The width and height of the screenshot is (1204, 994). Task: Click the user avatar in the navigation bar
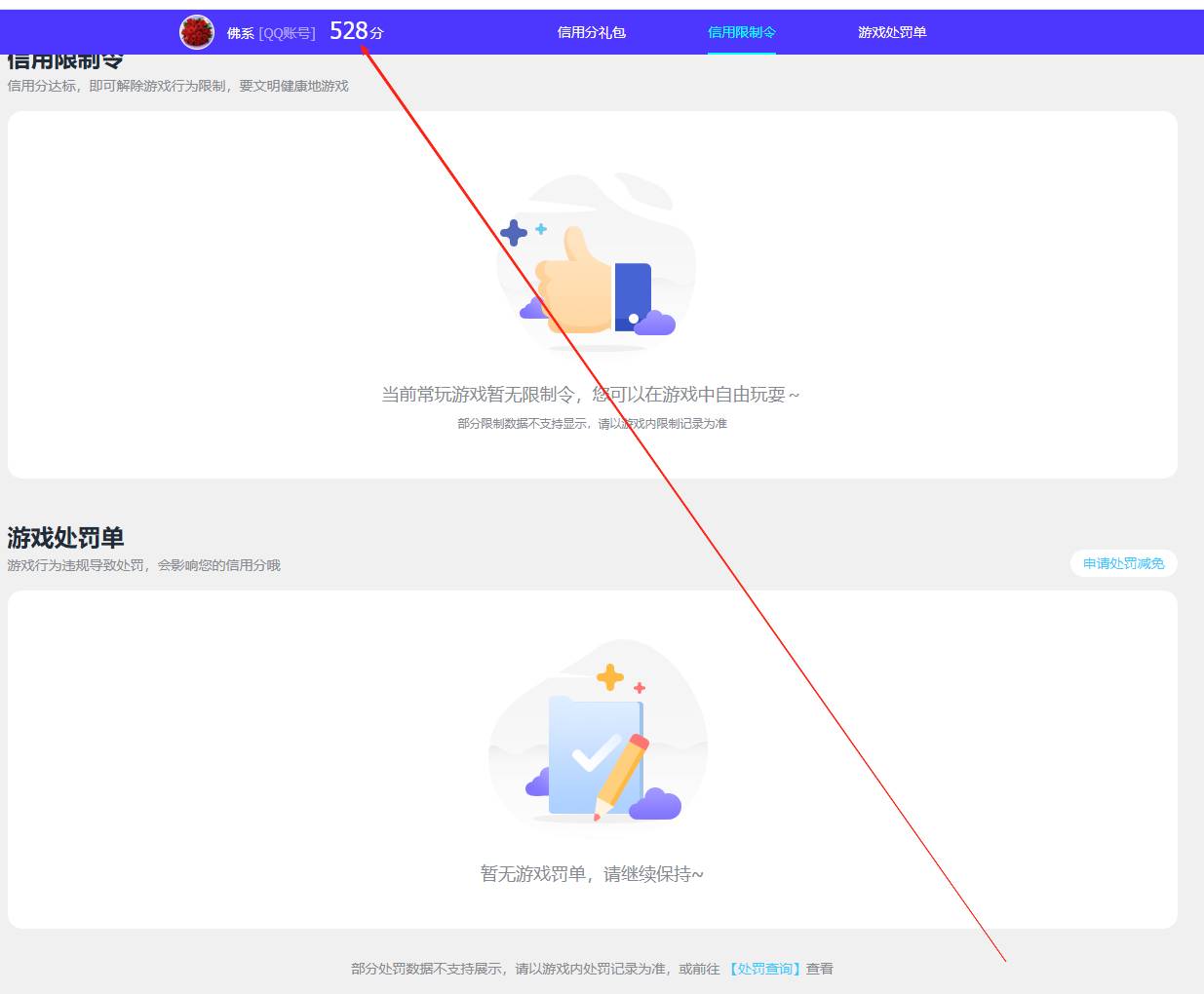tap(196, 31)
